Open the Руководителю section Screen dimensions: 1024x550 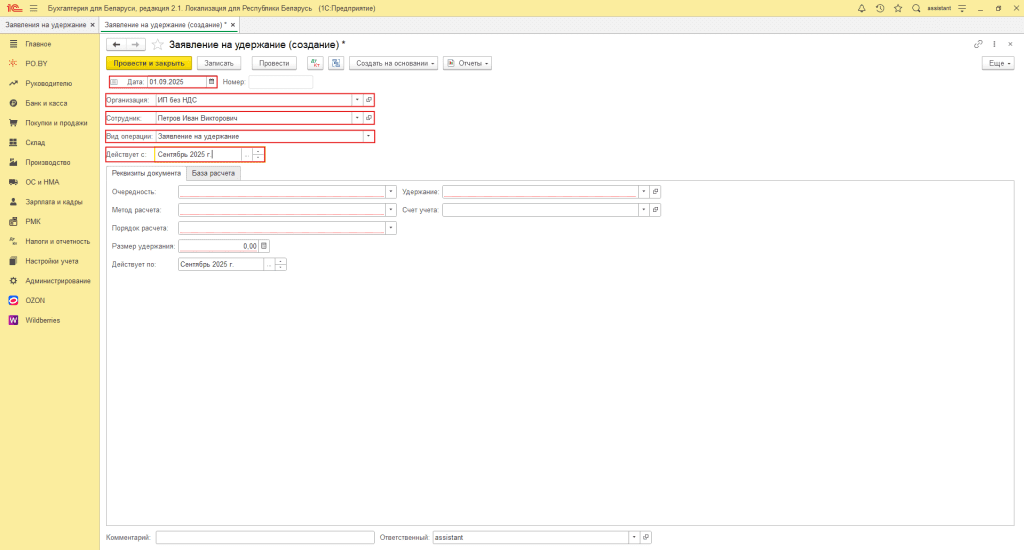(48, 84)
